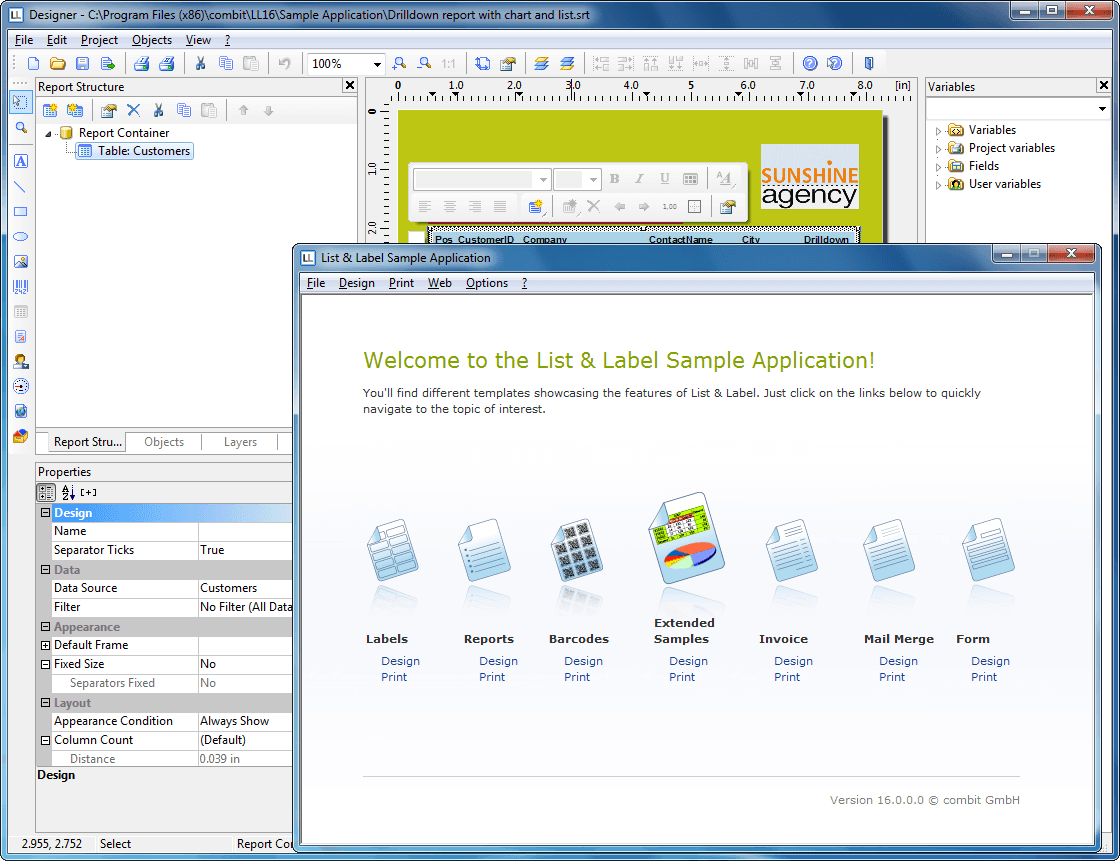This screenshot has width=1120, height=861.
Task: Click the Undo arrow icon in toolbar
Action: (x=284, y=64)
